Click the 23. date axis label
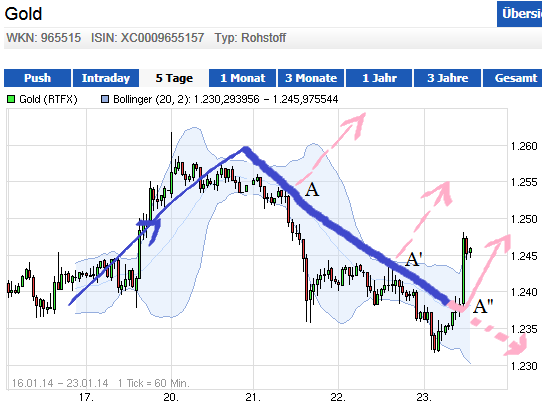Screen dimensions: 542x406 (x=423, y=397)
